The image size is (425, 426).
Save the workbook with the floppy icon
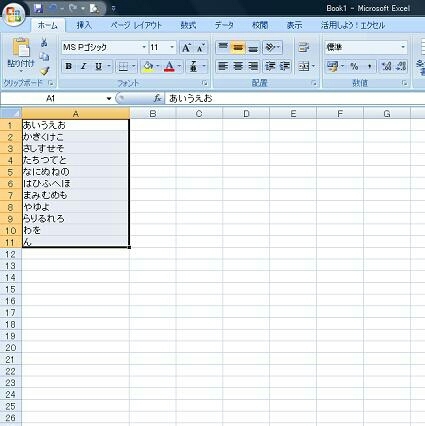point(38,8)
